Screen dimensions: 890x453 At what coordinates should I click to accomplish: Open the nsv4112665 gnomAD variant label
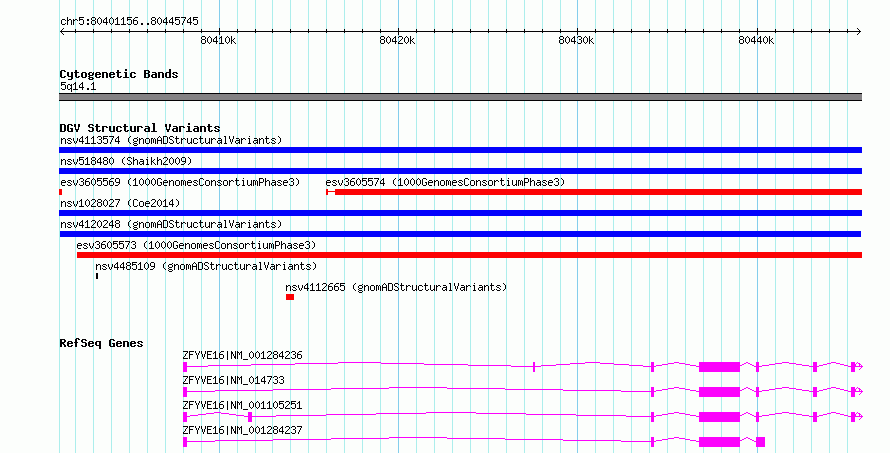(x=396, y=287)
